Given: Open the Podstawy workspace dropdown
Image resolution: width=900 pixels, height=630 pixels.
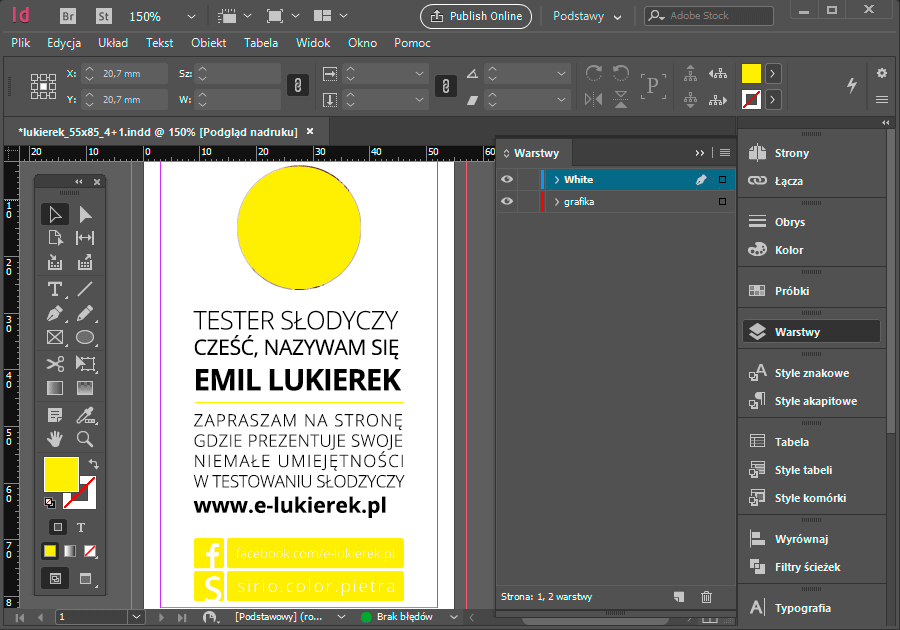Looking at the screenshot, I should (589, 16).
